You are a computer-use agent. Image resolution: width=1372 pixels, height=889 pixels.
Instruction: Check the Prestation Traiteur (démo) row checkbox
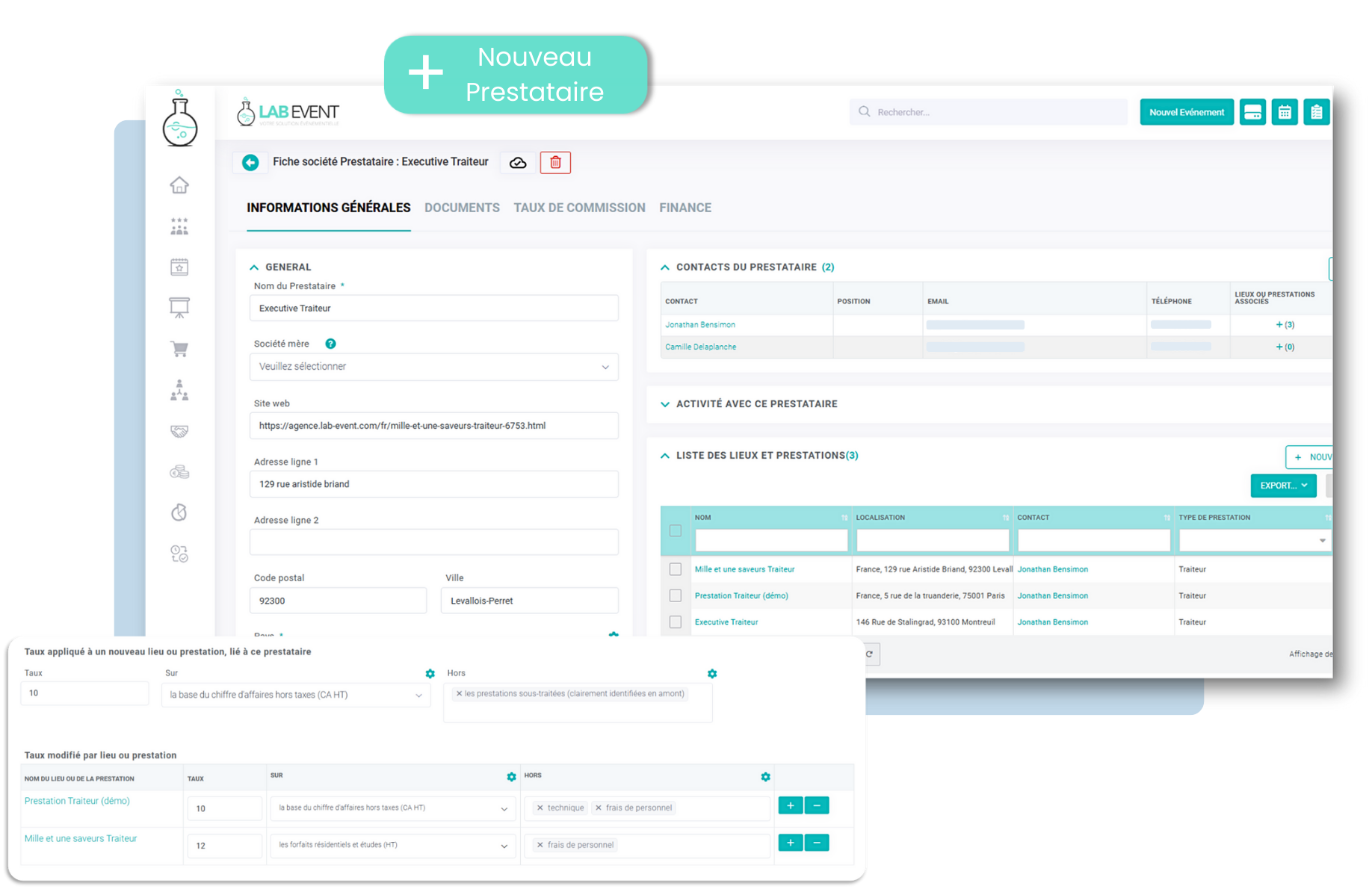click(x=676, y=595)
